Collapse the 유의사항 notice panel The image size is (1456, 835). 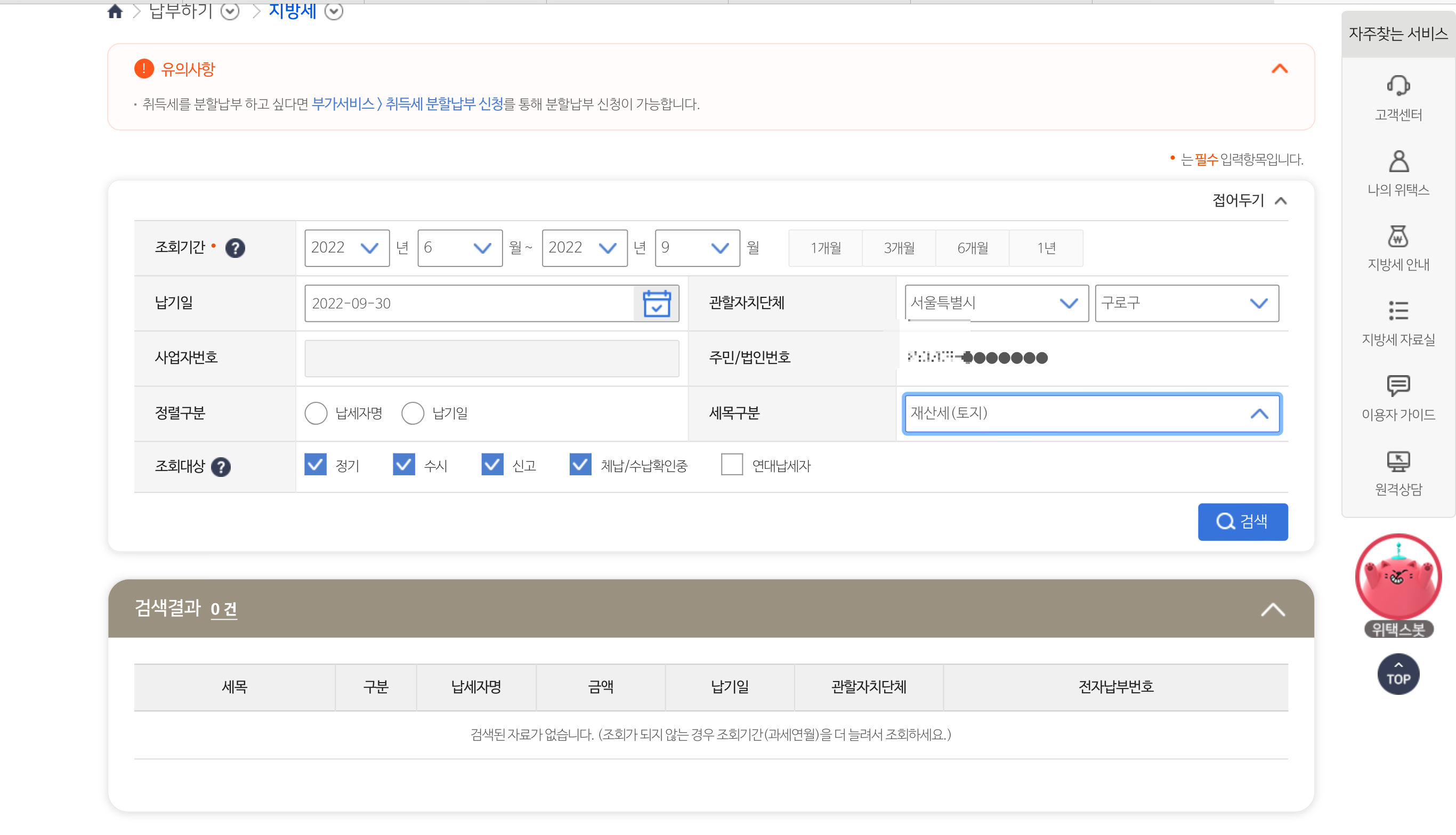(1279, 69)
